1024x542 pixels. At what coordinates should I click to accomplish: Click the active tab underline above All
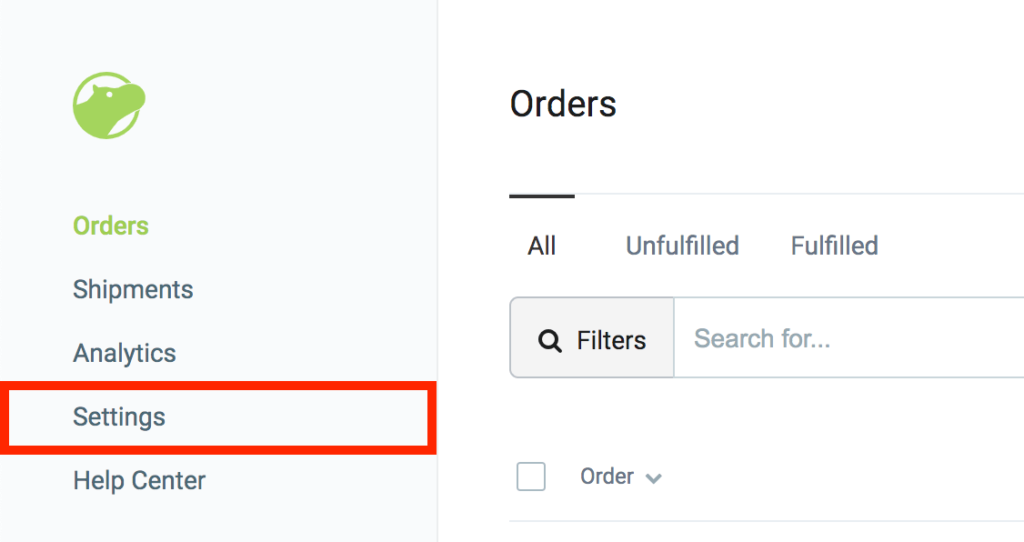pos(542,196)
